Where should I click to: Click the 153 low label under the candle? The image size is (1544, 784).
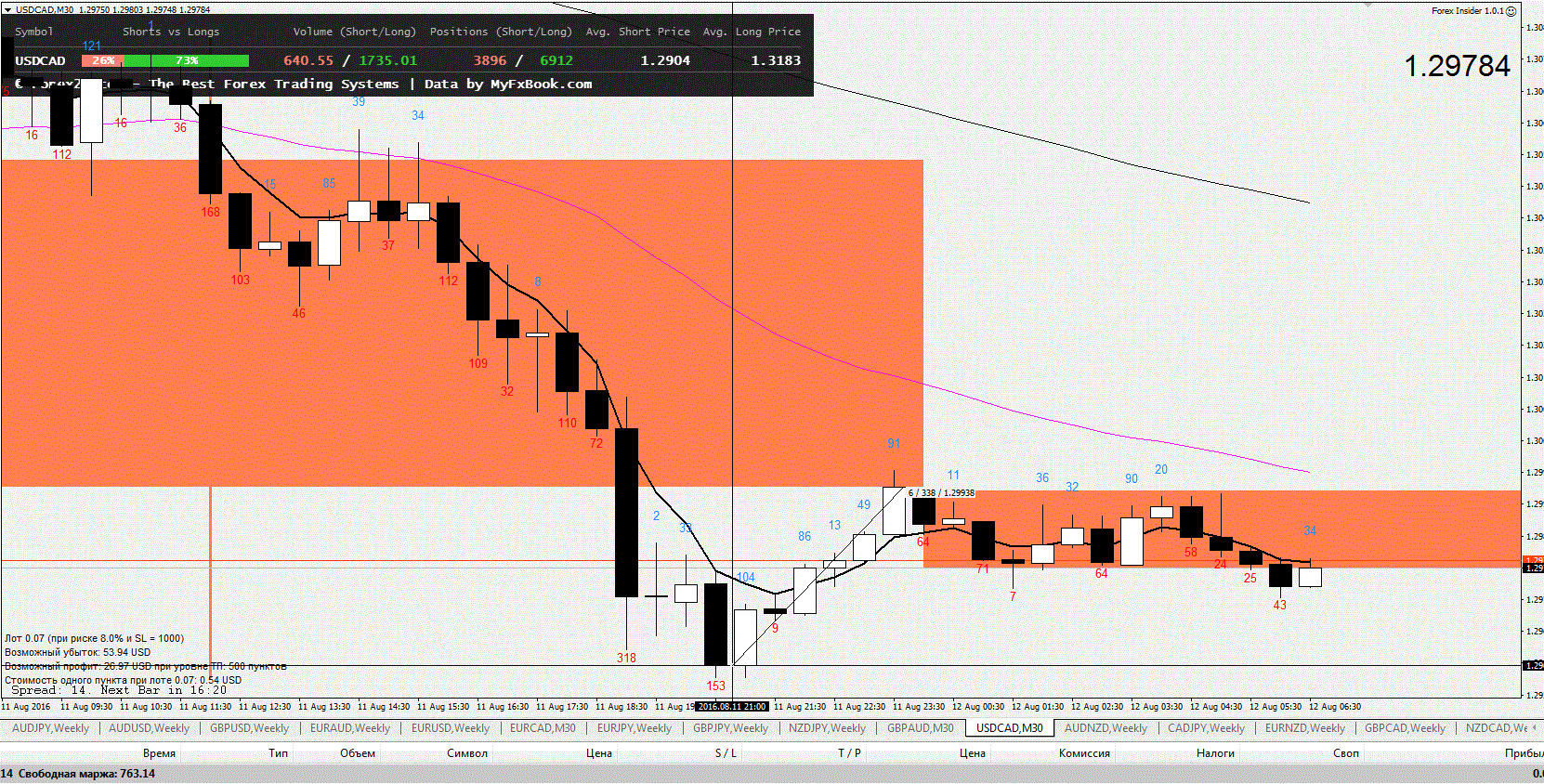point(715,686)
